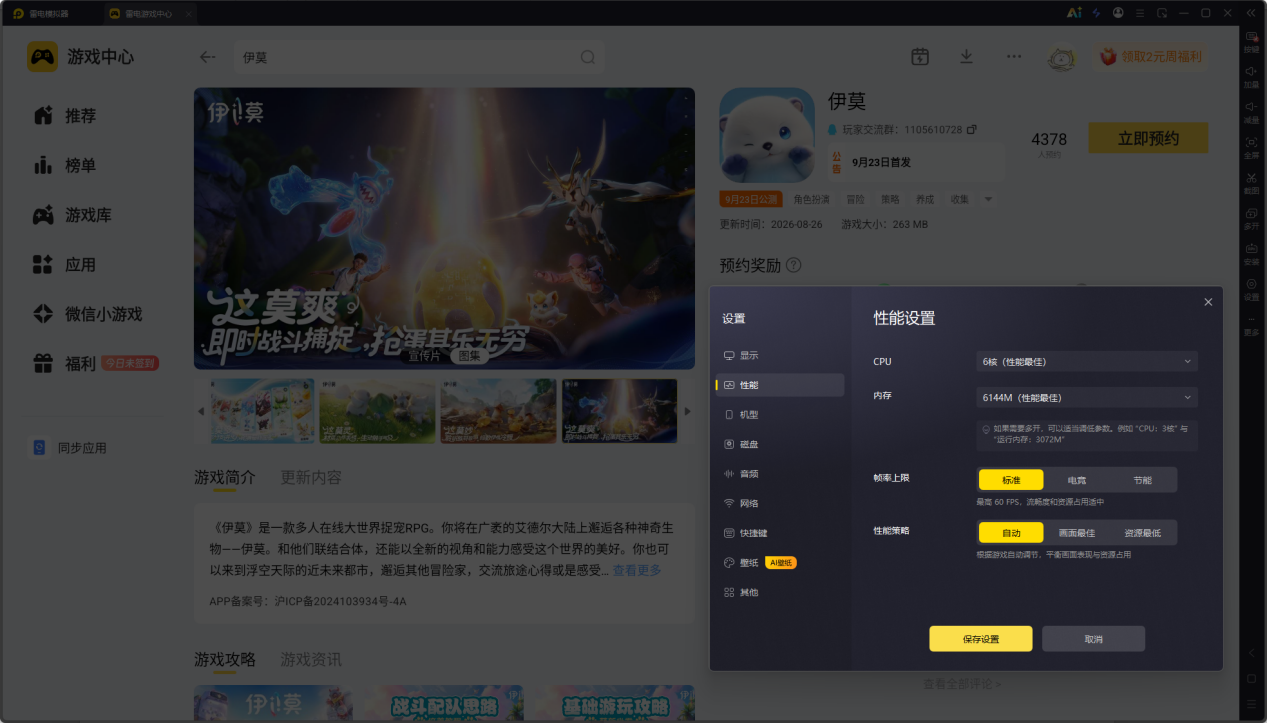Click the back arrow beside search box
The image size is (1267, 723).
[x=207, y=57]
